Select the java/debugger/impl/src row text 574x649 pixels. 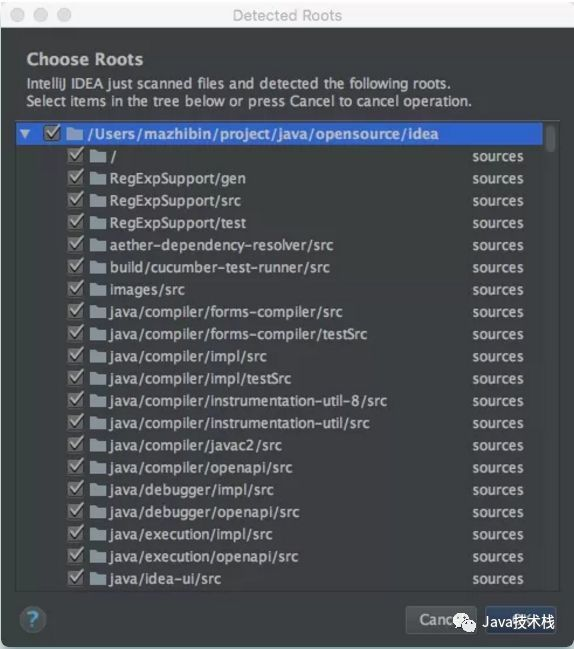click(191, 490)
